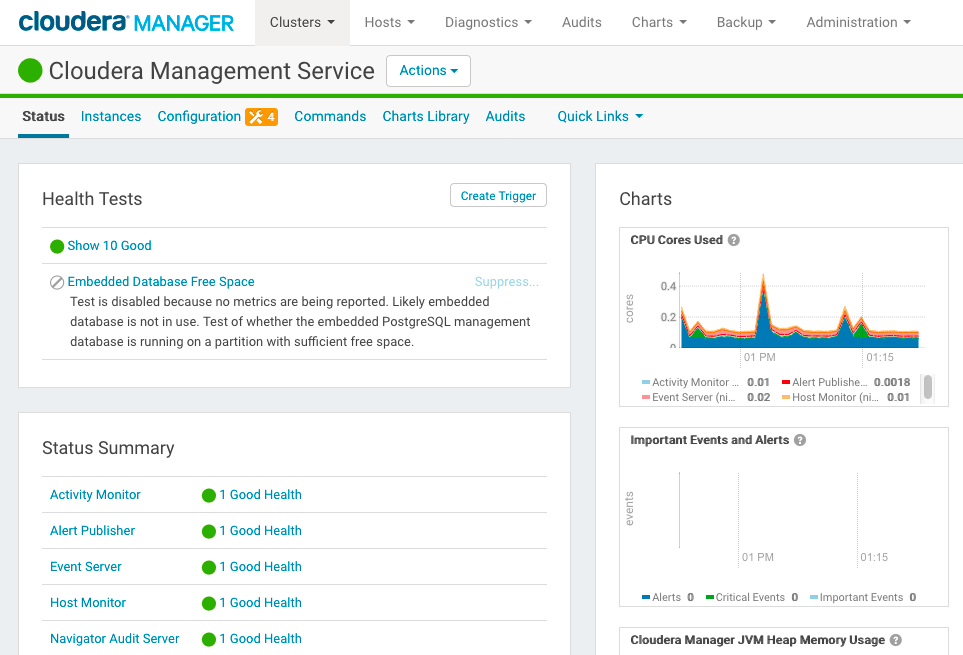This screenshot has width=963, height=655.
Task: Click the Important Events and Alerts chart title
Action: tap(709, 440)
